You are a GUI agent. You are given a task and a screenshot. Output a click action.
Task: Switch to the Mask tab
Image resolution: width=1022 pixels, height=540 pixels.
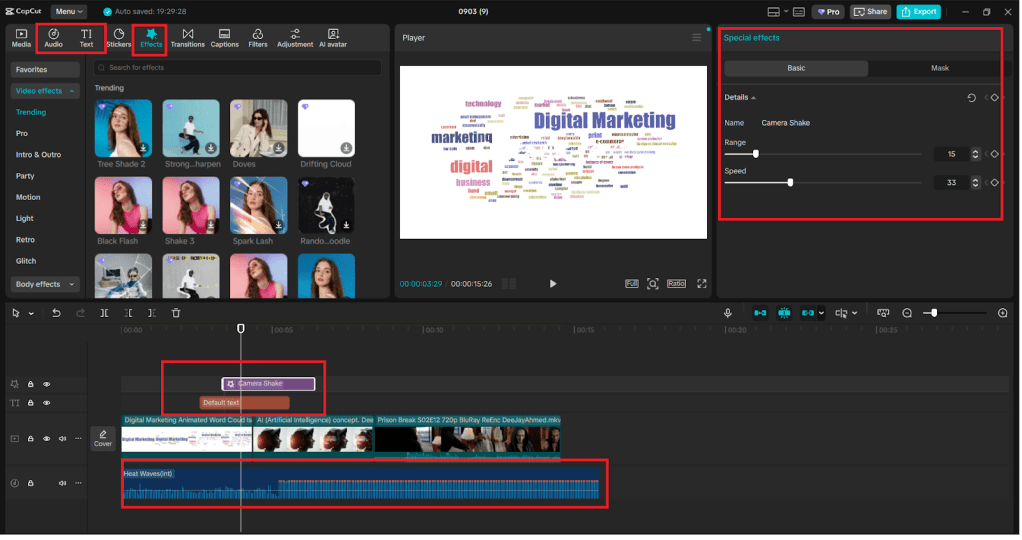point(939,68)
